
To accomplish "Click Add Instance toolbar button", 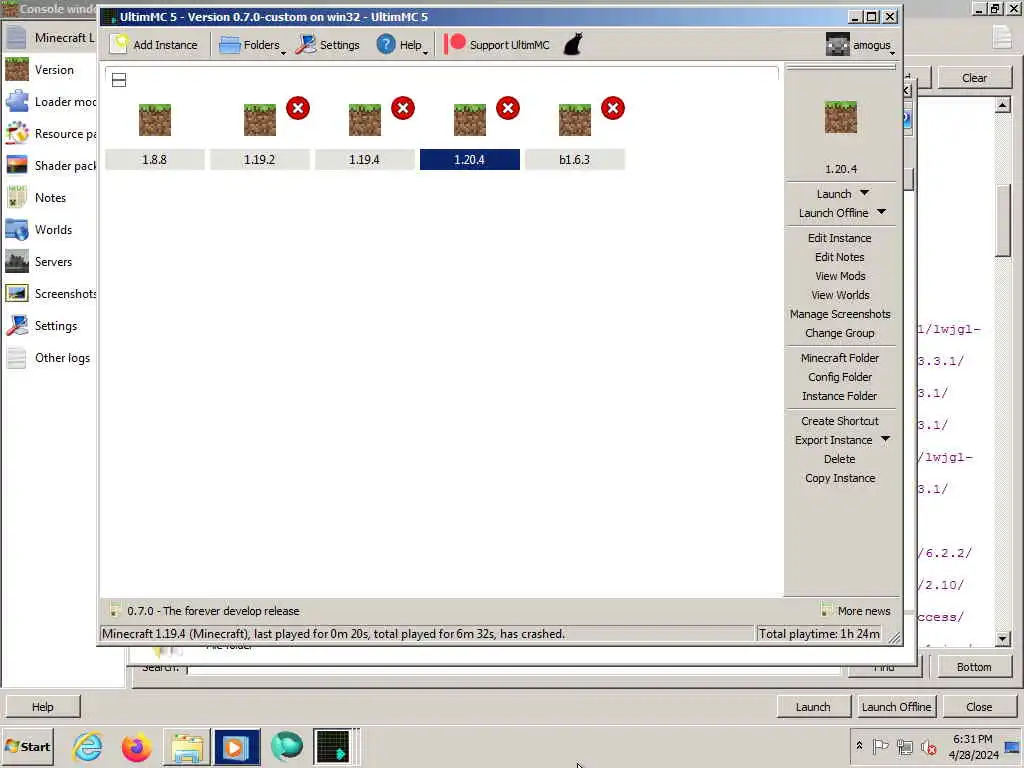I will pyautogui.click(x=155, y=45).
